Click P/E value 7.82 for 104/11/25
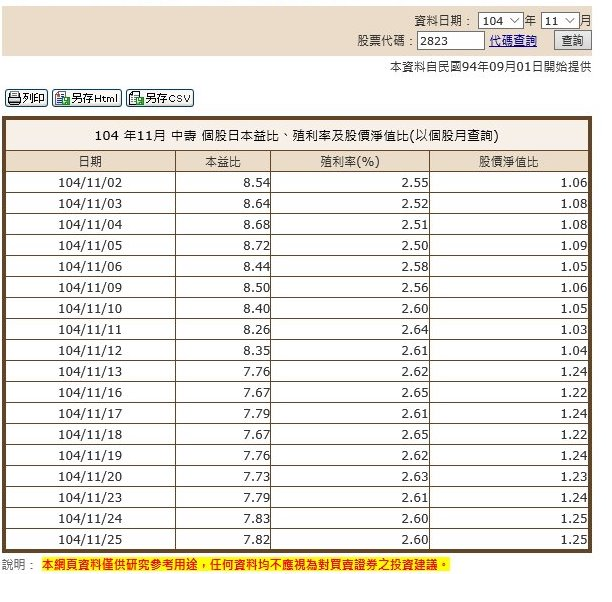Image resolution: width=612 pixels, height=602 pixels. pyautogui.click(x=256, y=540)
